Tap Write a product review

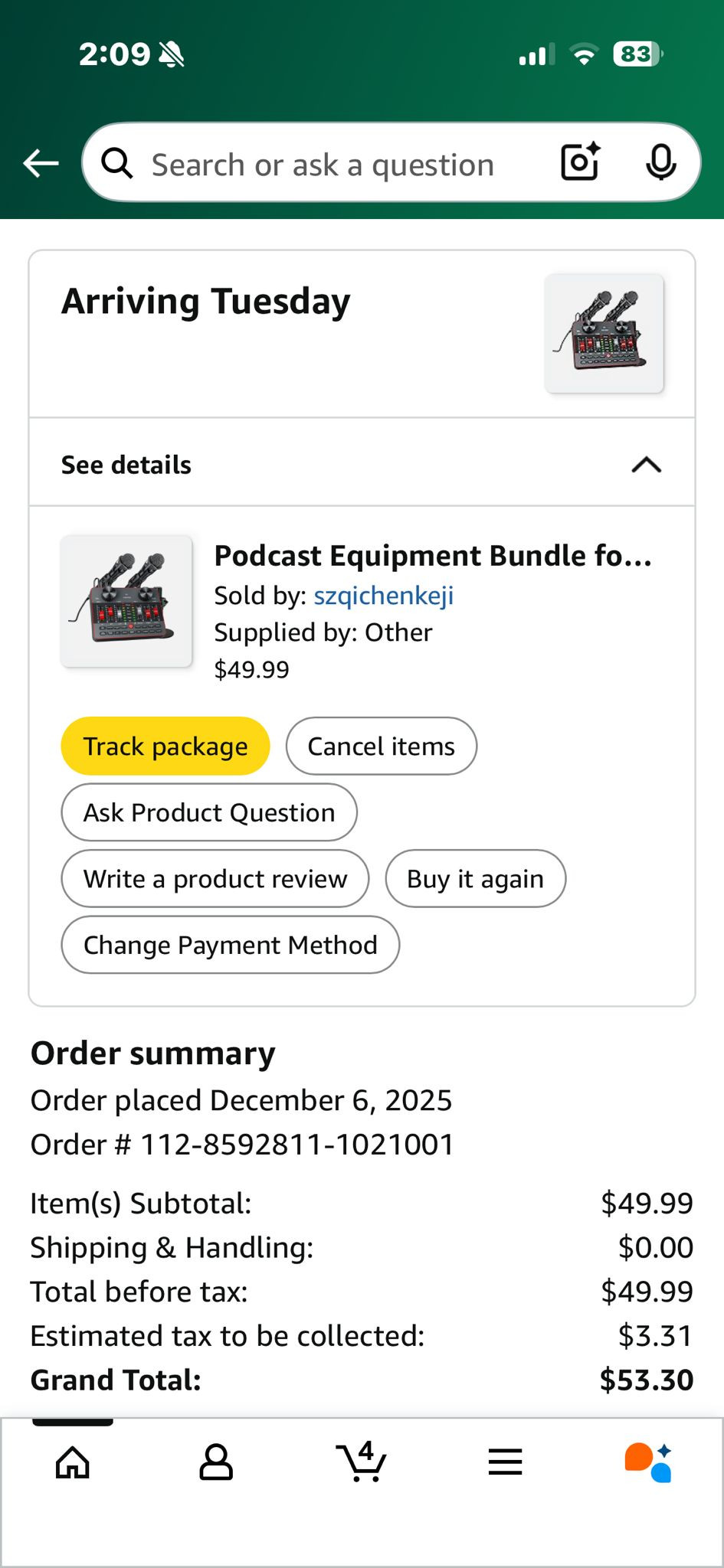215,879
